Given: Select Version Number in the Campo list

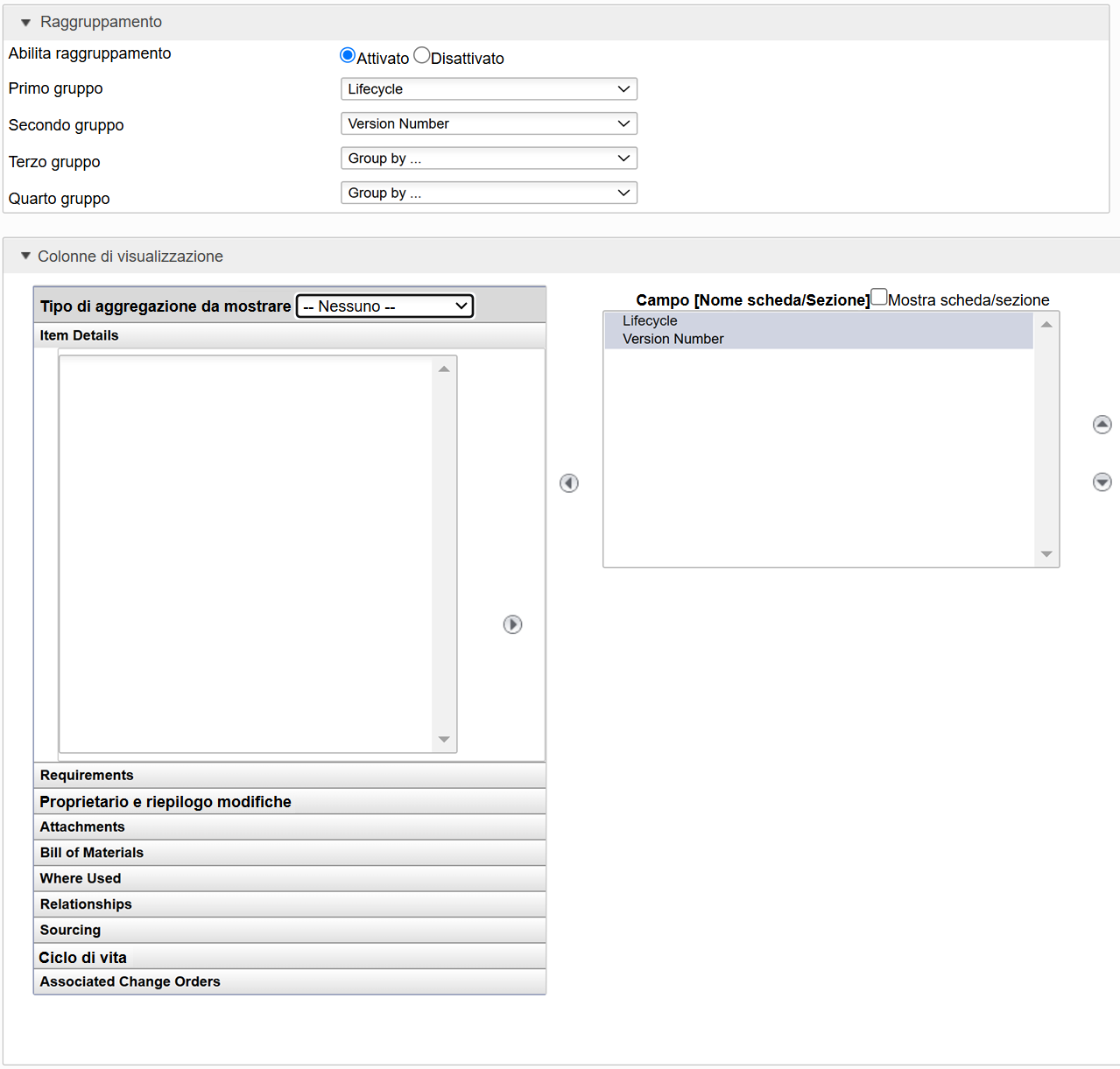Looking at the screenshot, I should (x=673, y=339).
